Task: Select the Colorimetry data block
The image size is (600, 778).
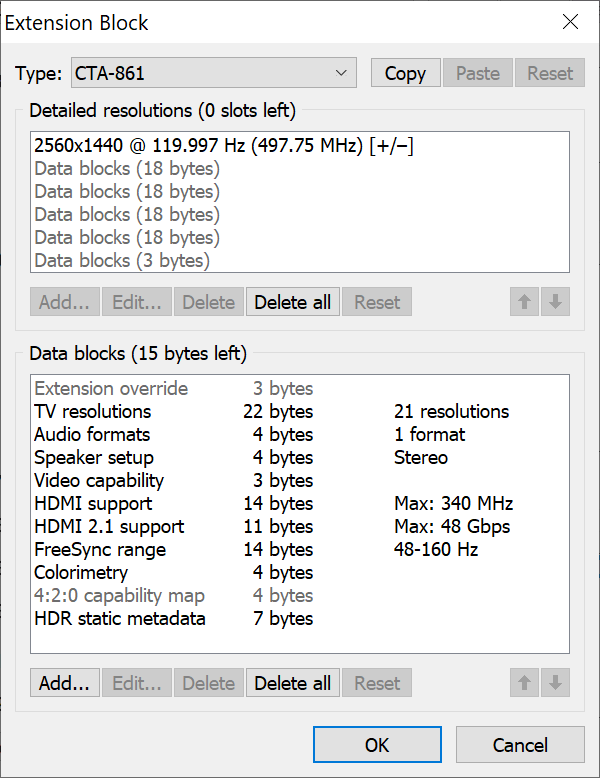Action: (81, 573)
